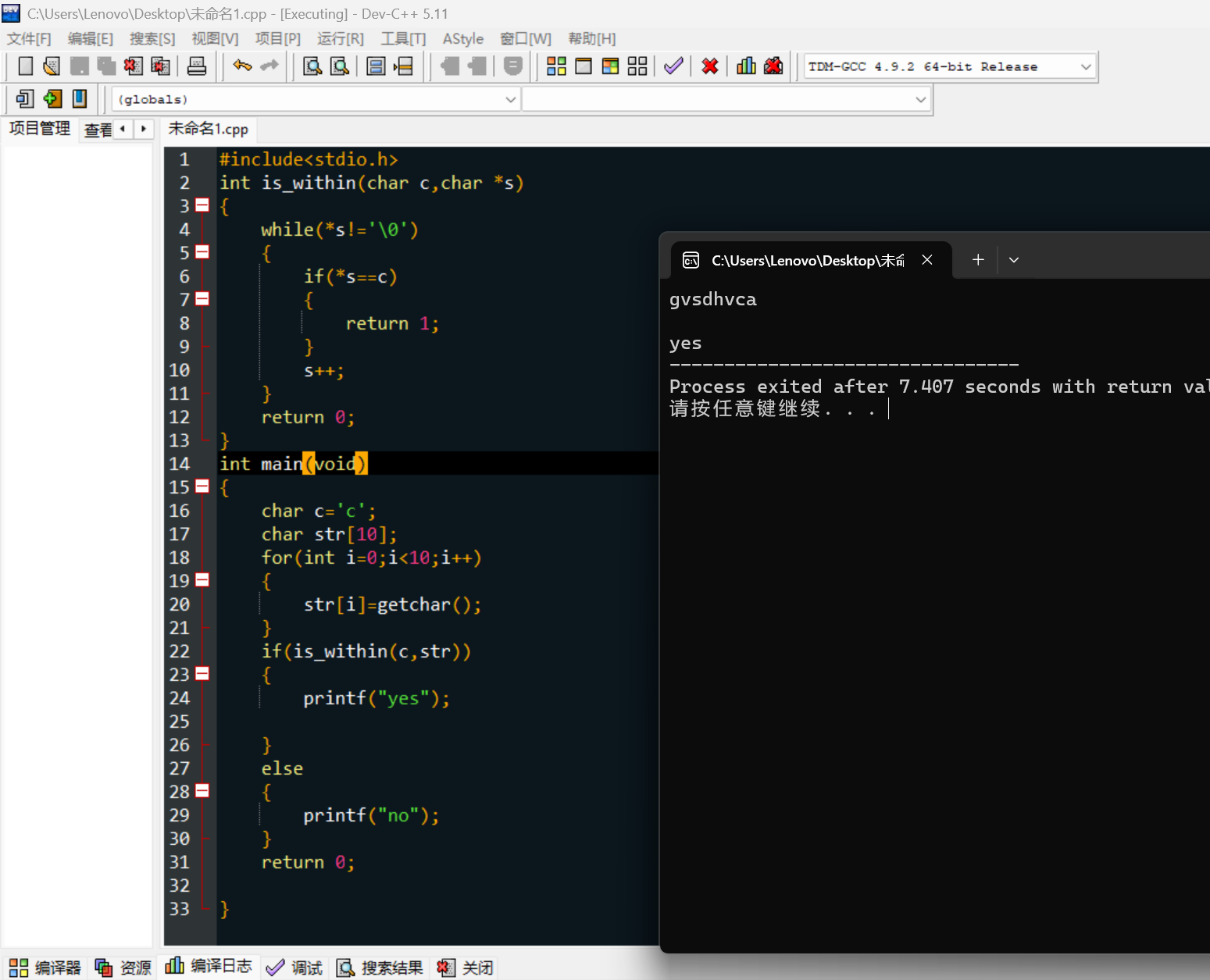The height and width of the screenshot is (980, 1210).
Task: Click the Goto function icon
Action: point(377,66)
